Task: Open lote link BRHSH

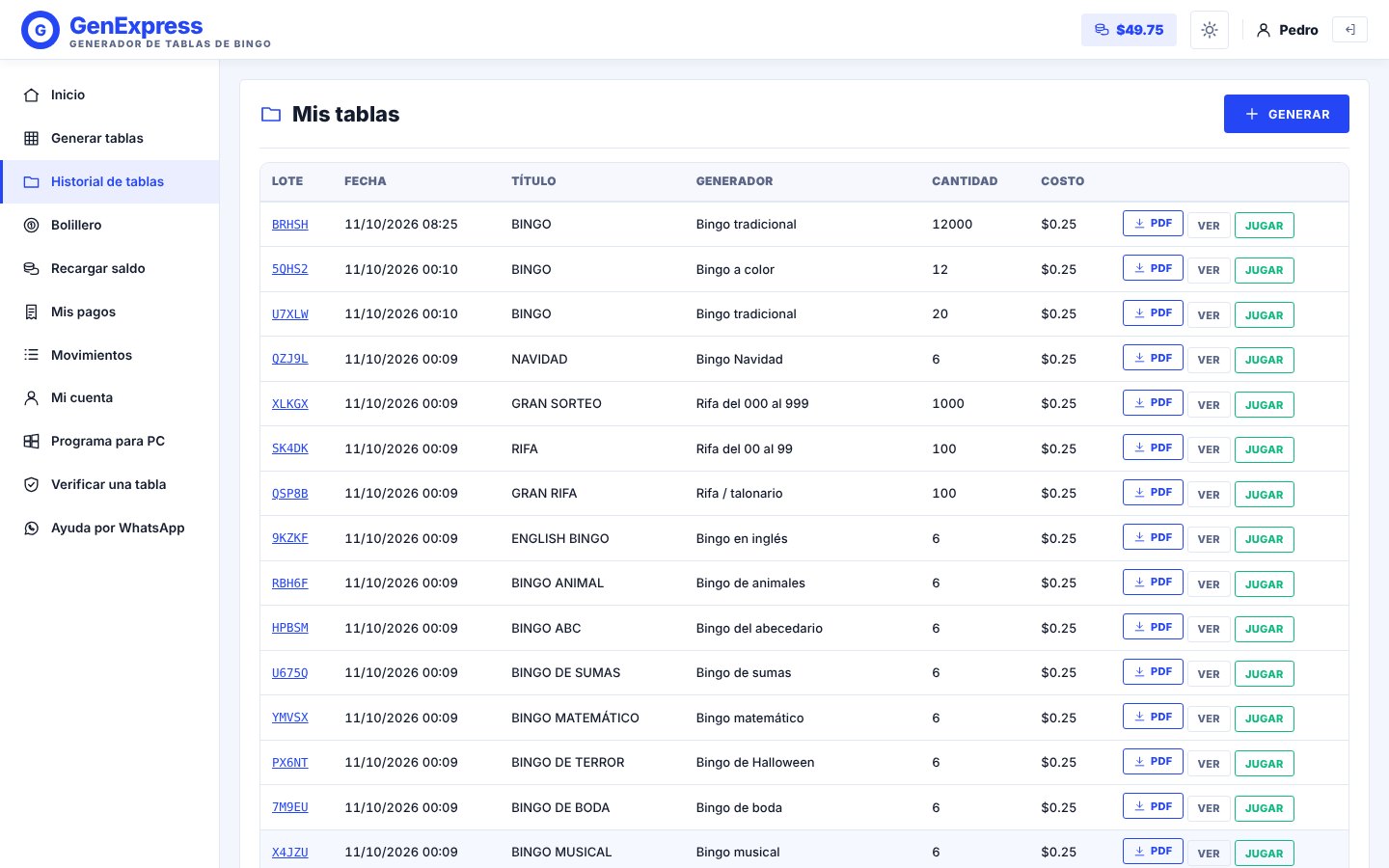Action: tap(290, 225)
